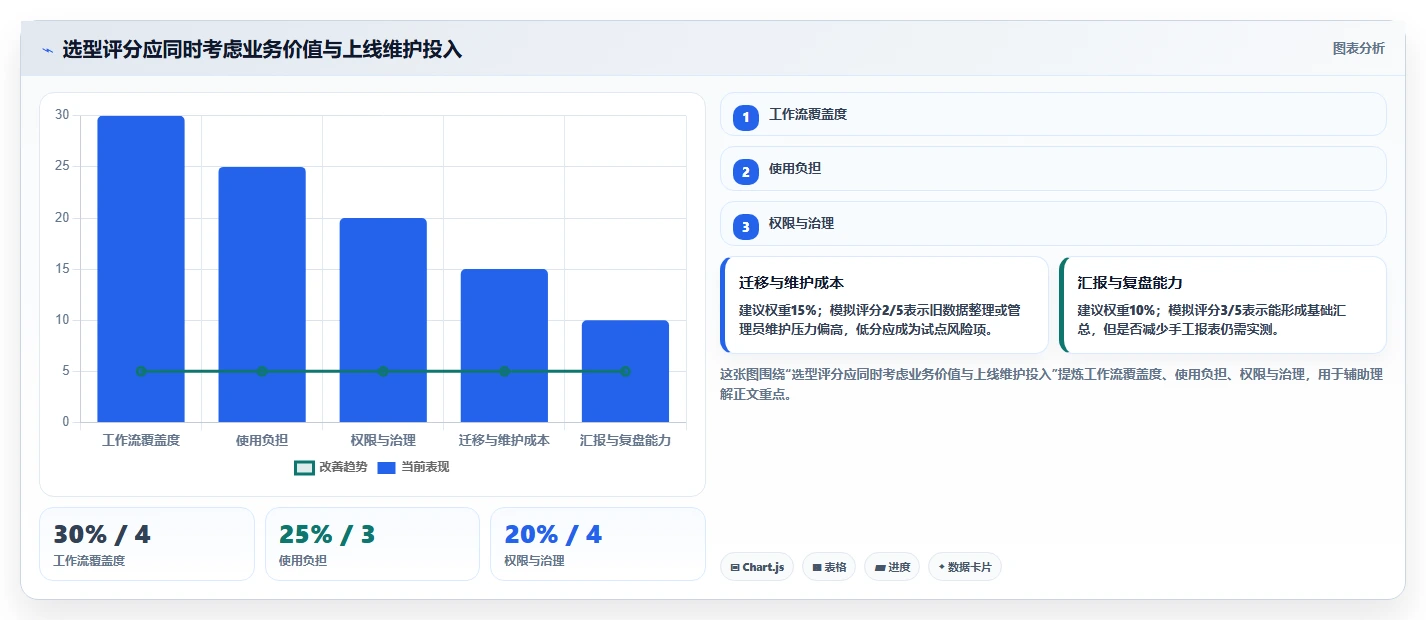The image size is (1426, 620).
Task: Click the 工作流覆盖度 bar in chart
Action: tap(141, 269)
